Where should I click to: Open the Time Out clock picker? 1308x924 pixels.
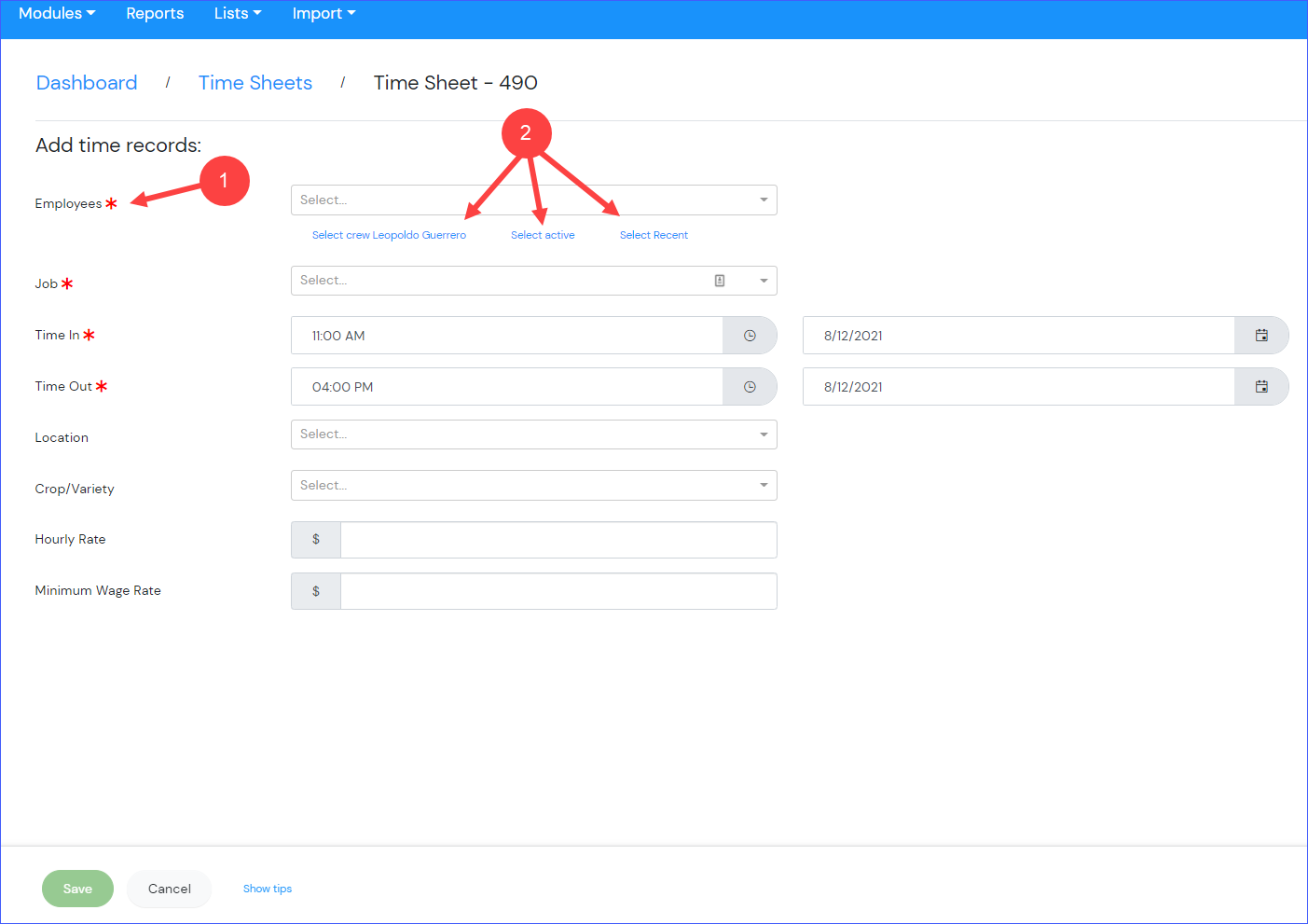point(750,387)
